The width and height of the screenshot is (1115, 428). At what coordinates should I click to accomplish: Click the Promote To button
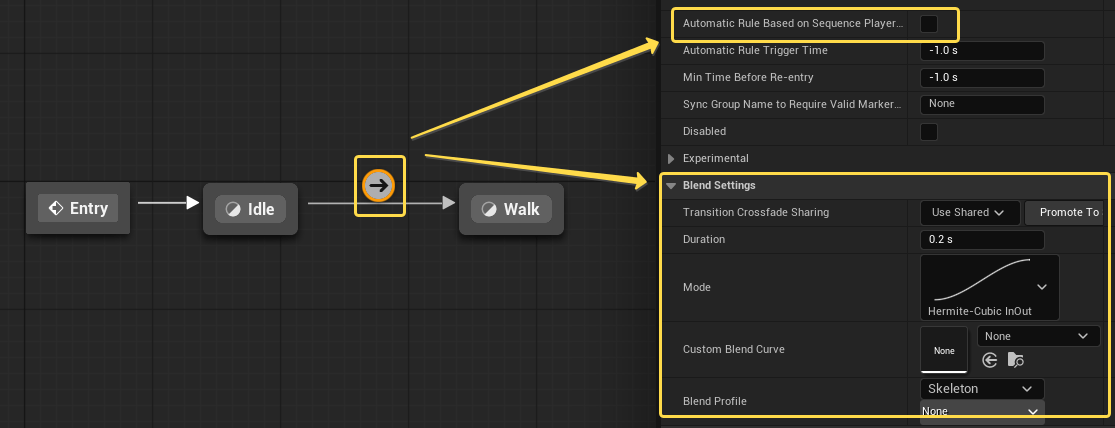(1068, 212)
